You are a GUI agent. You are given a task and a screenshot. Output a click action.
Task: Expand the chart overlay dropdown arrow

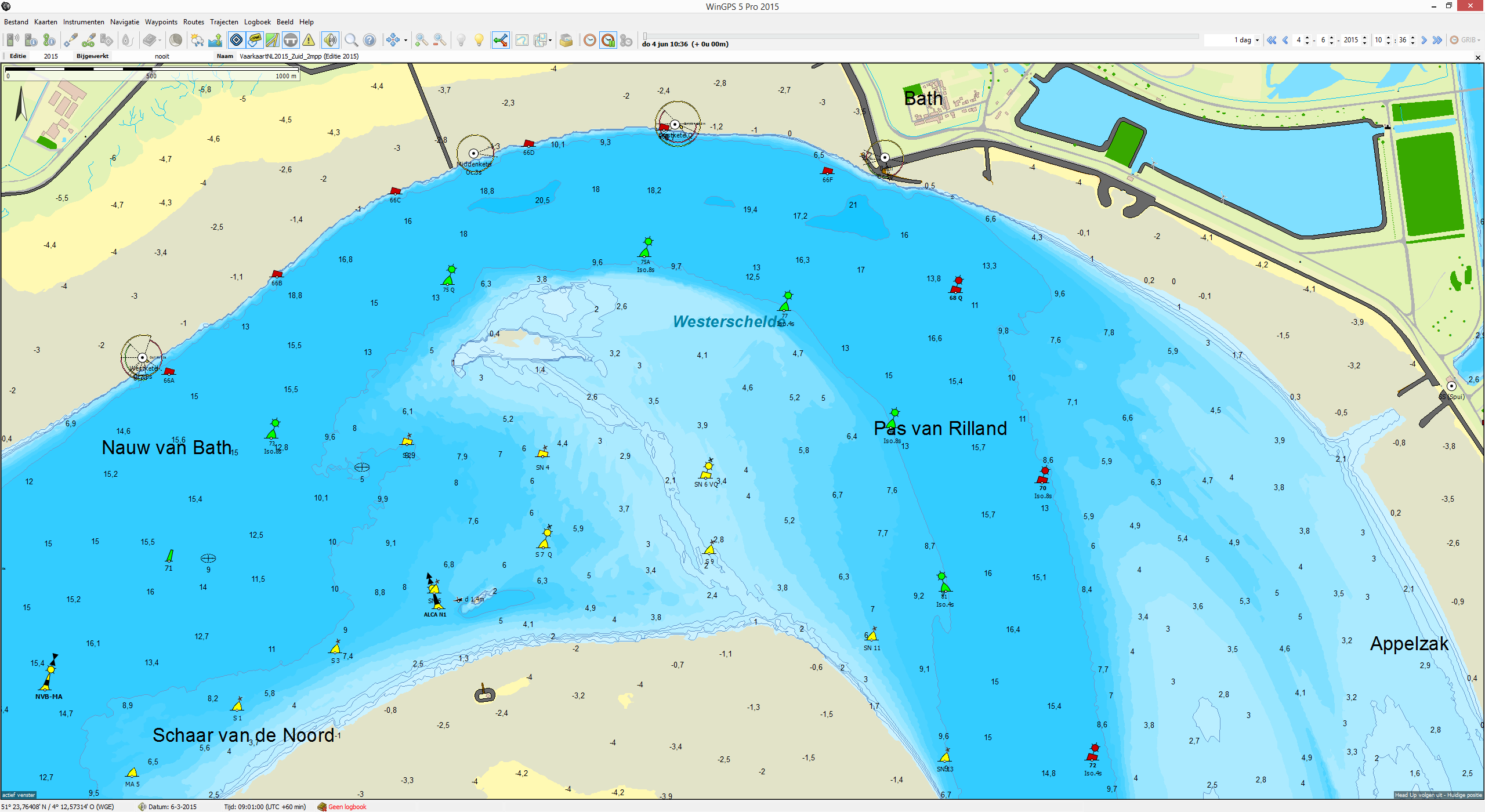point(550,40)
